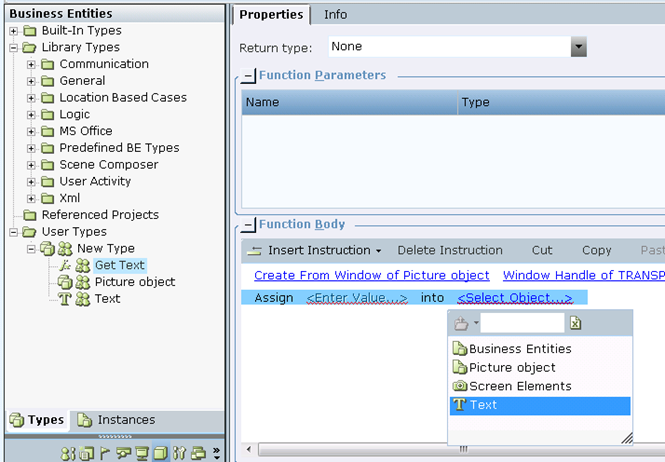Viewport: 665px width, 462px height.
Task: Collapse the Function Parameters section
Action: click(248, 76)
